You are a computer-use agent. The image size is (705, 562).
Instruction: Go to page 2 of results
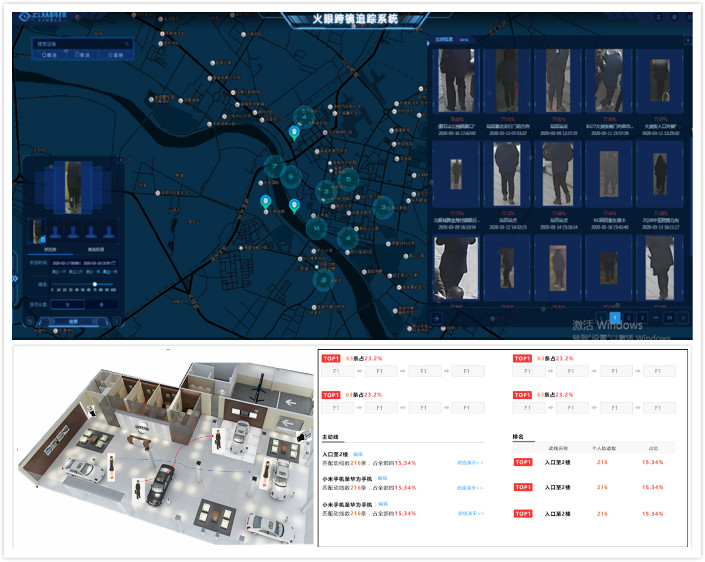pos(627,317)
